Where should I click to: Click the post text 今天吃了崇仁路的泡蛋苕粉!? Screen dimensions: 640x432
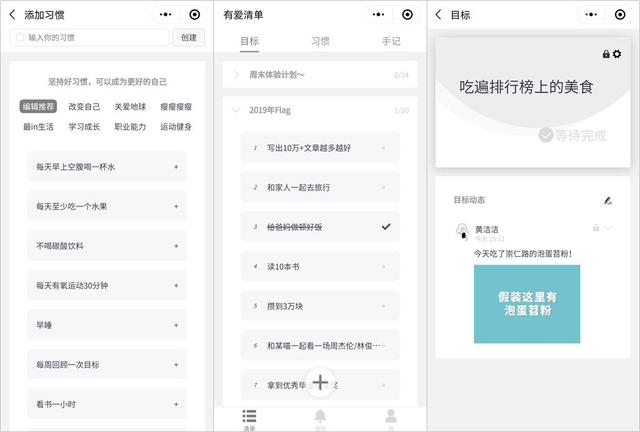point(523,254)
